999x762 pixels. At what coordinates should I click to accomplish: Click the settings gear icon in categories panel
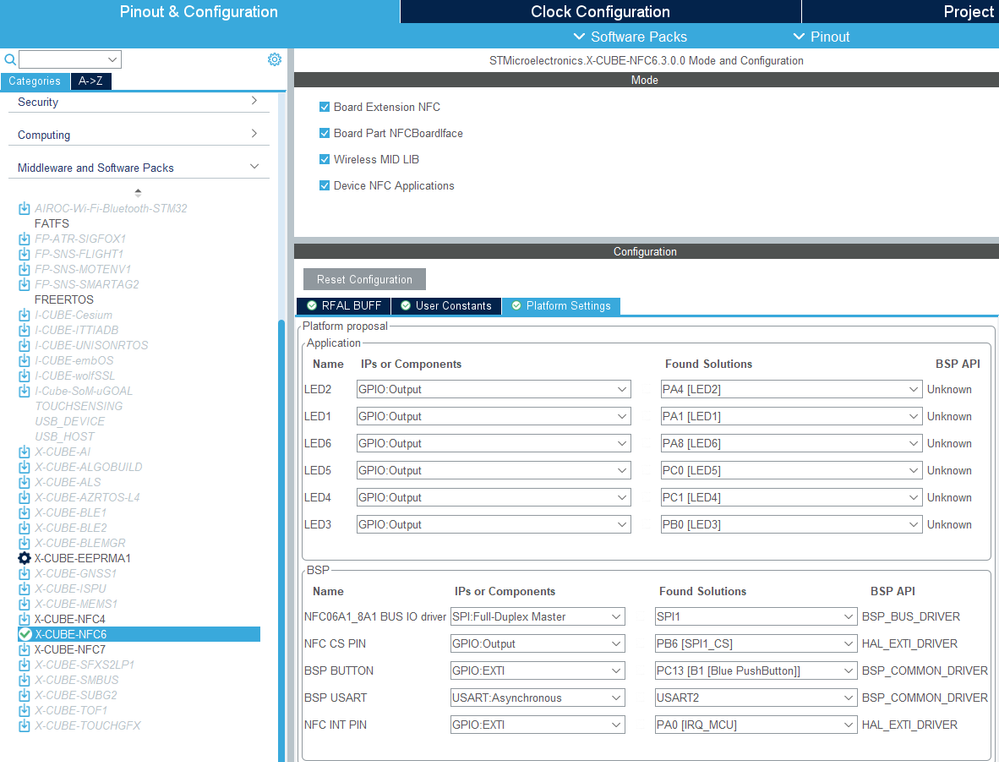click(x=275, y=59)
